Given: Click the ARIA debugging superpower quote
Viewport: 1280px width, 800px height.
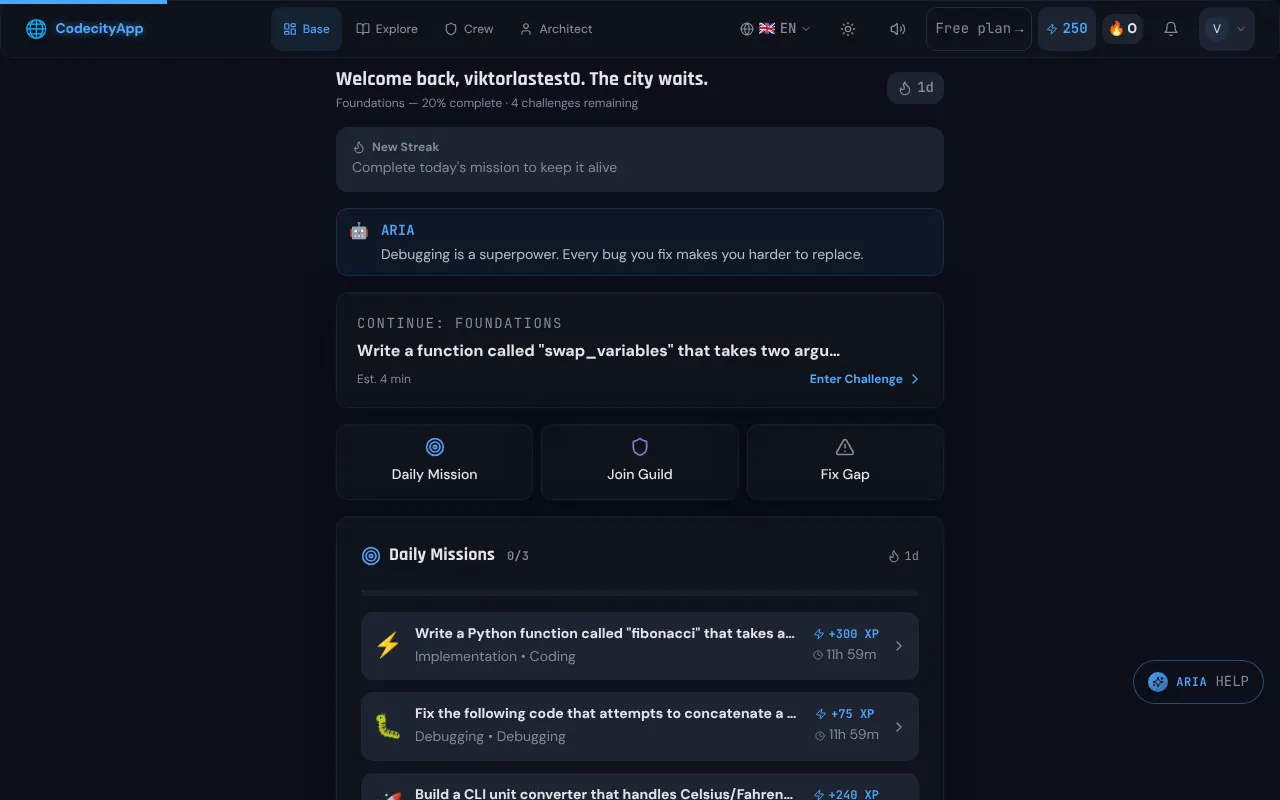Looking at the screenshot, I should 622,254.
